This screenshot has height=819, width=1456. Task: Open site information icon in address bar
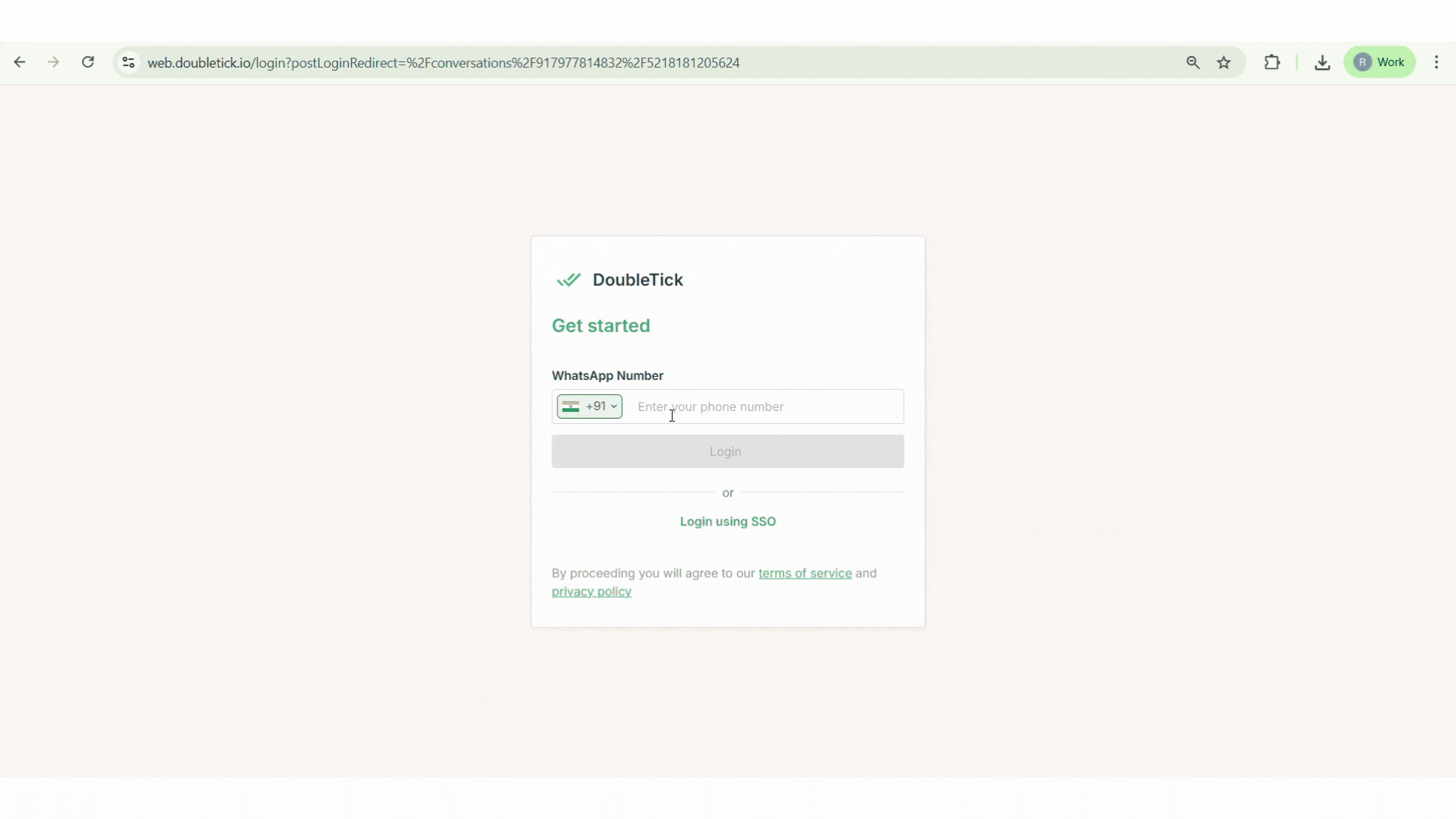point(128,62)
